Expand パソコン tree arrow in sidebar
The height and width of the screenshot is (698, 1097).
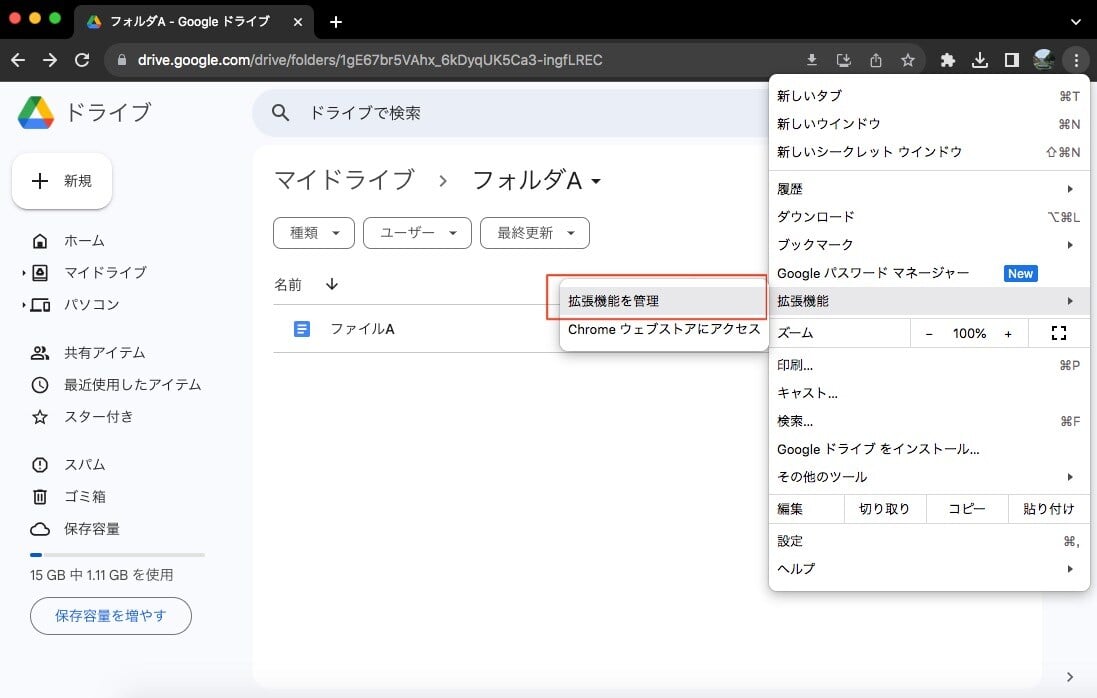23,305
